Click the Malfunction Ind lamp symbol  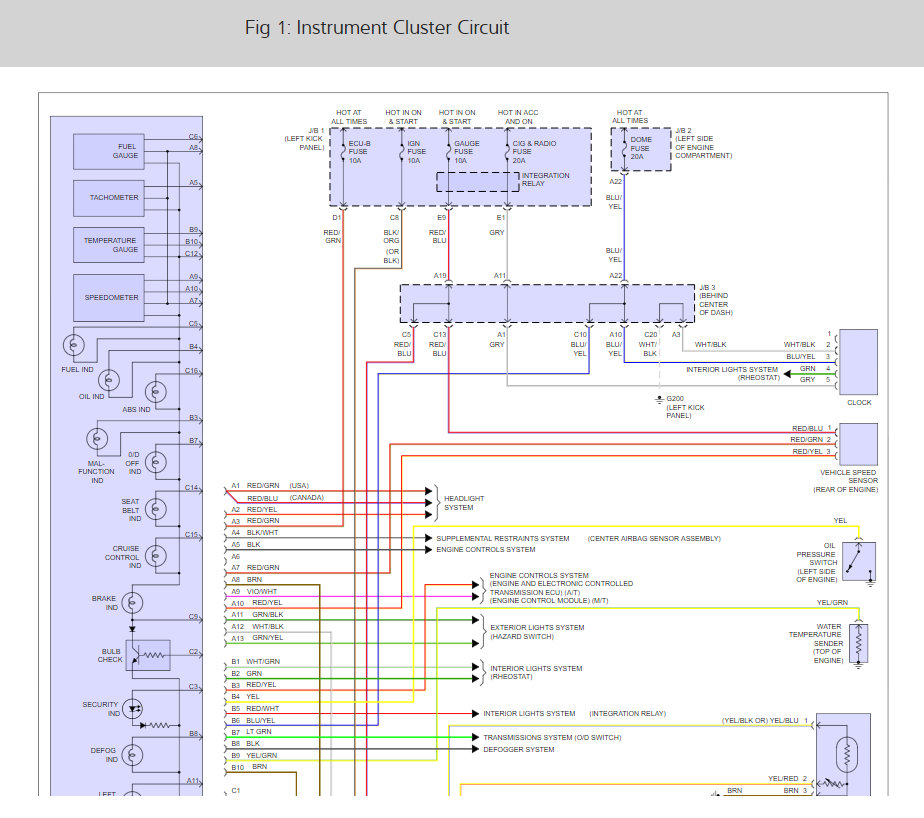98,440
